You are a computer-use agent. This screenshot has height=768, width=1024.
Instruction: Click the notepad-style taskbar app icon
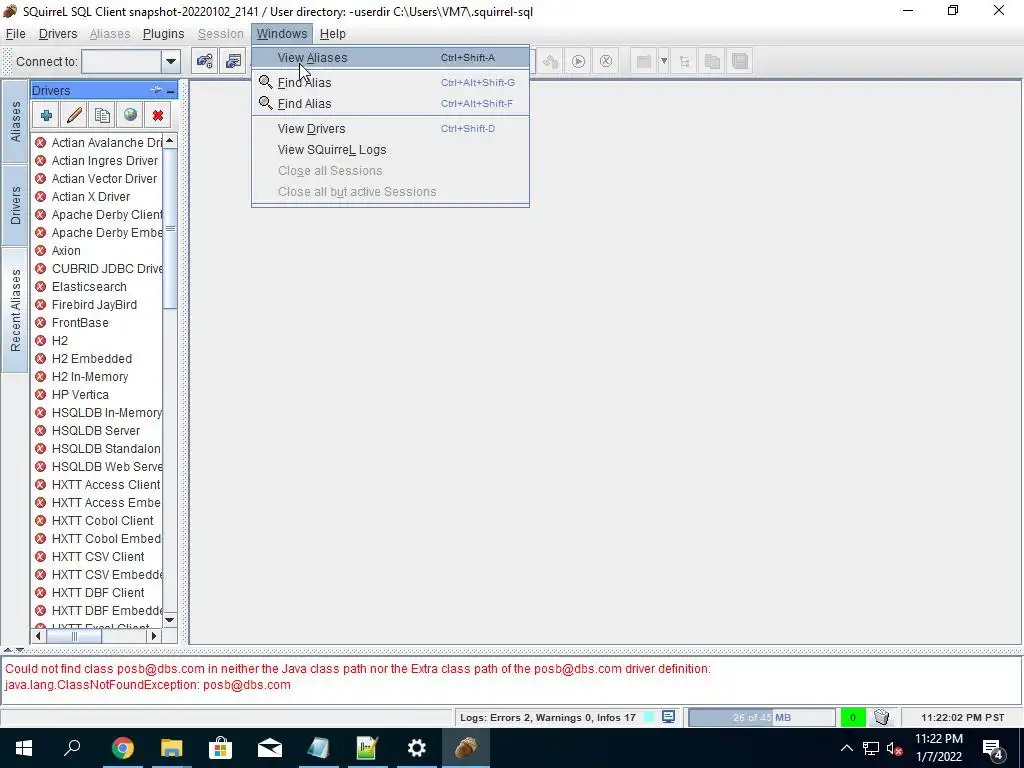(318, 748)
